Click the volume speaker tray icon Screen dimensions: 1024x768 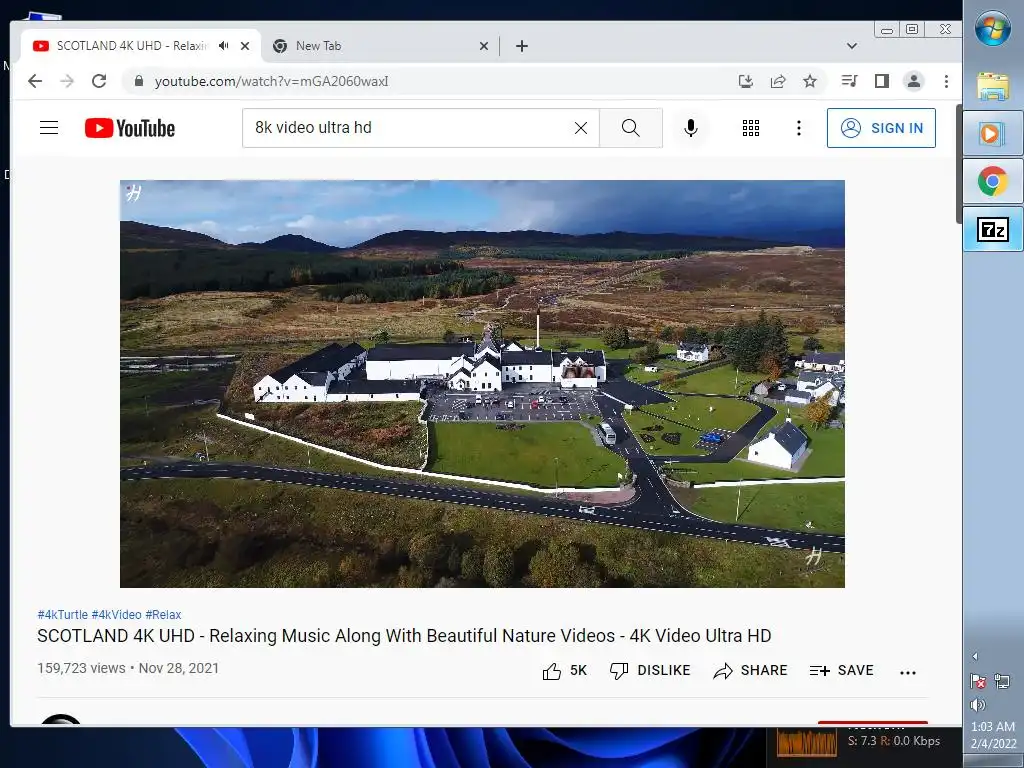pyautogui.click(x=978, y=704)
